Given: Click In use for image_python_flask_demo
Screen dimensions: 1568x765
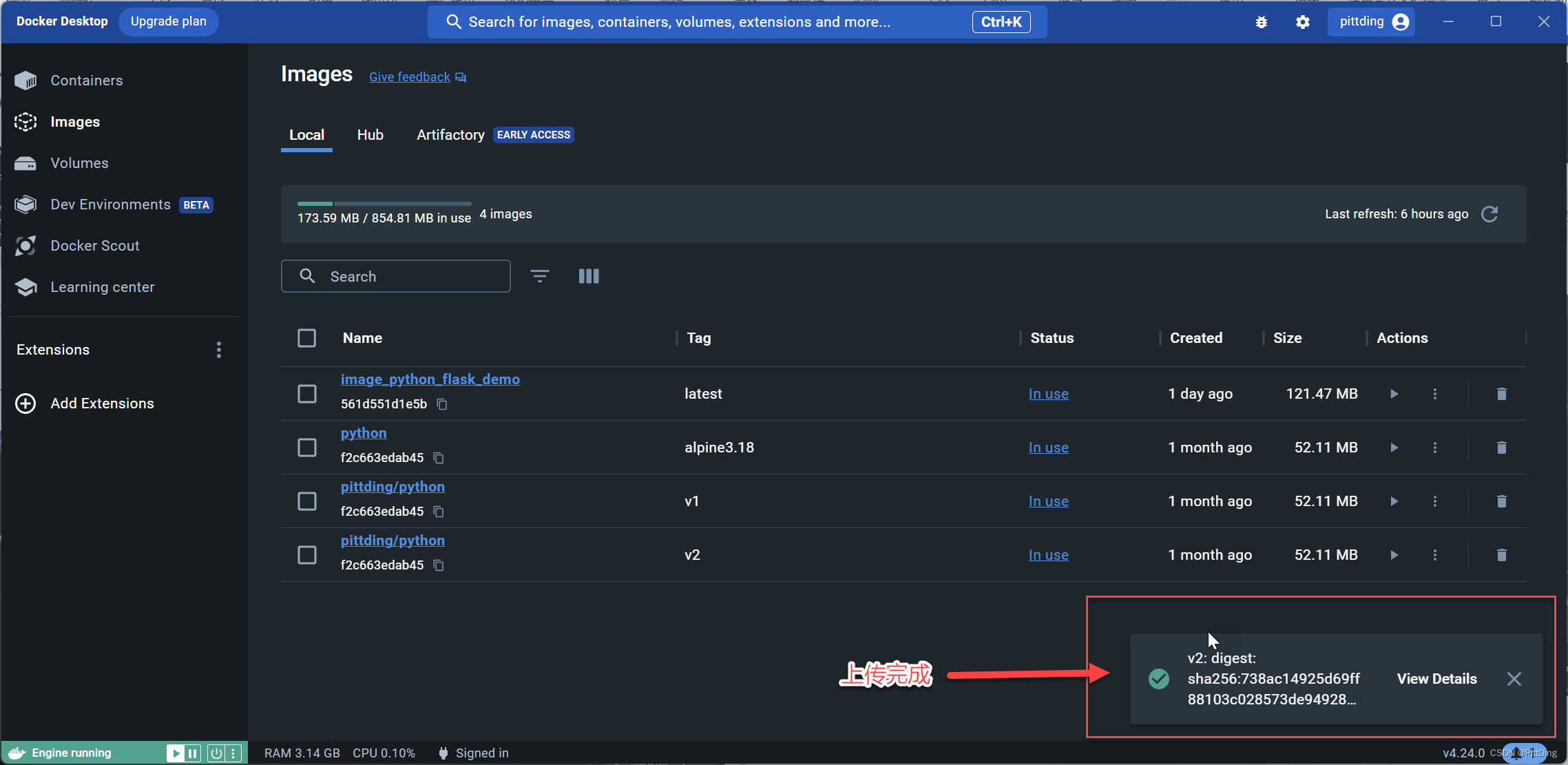Looking at the screenshot, I should pyautogui.click(x=1049, y=394).
